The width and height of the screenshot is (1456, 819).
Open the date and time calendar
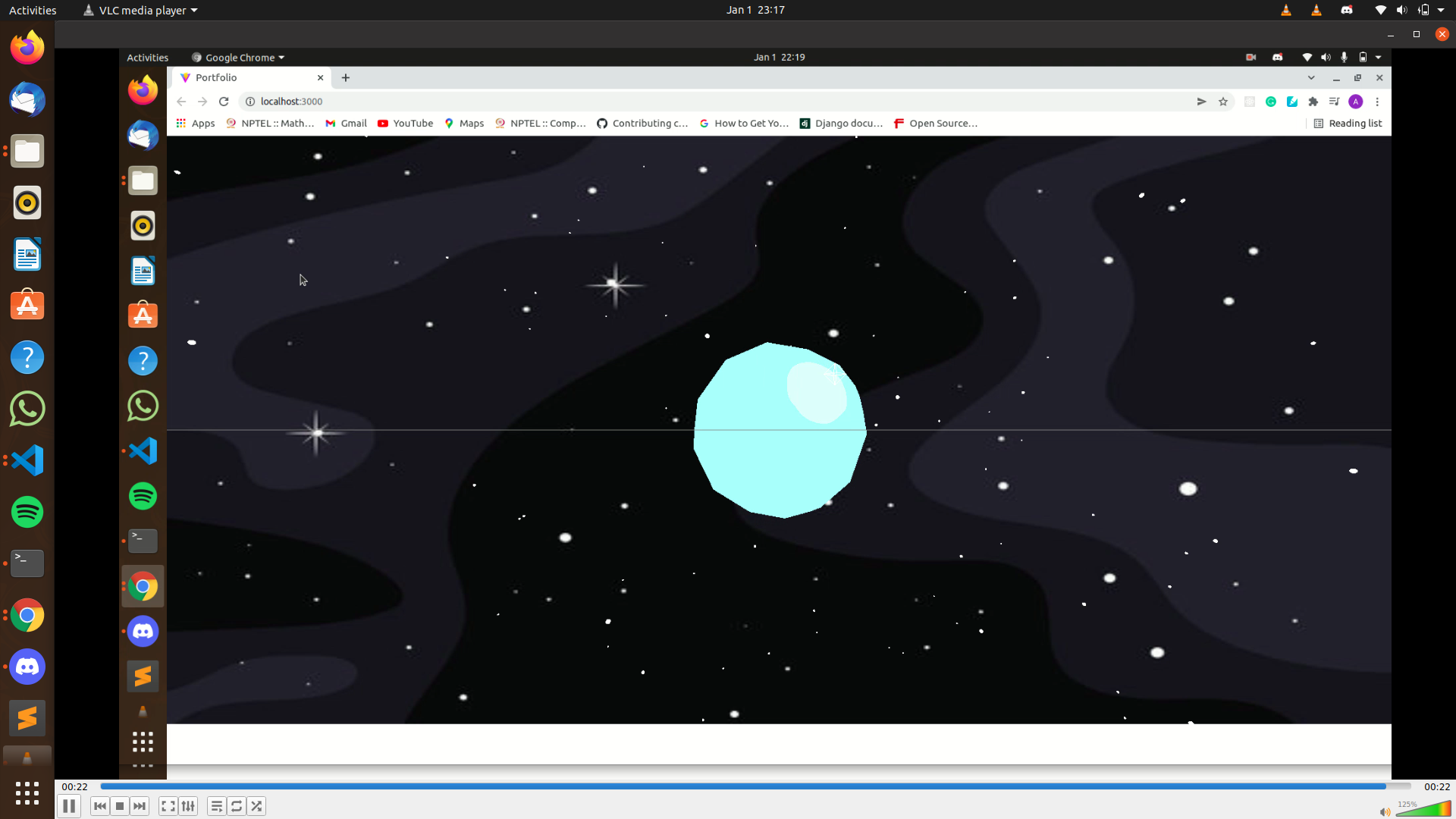pyautogui.click(x=755, y=10)
